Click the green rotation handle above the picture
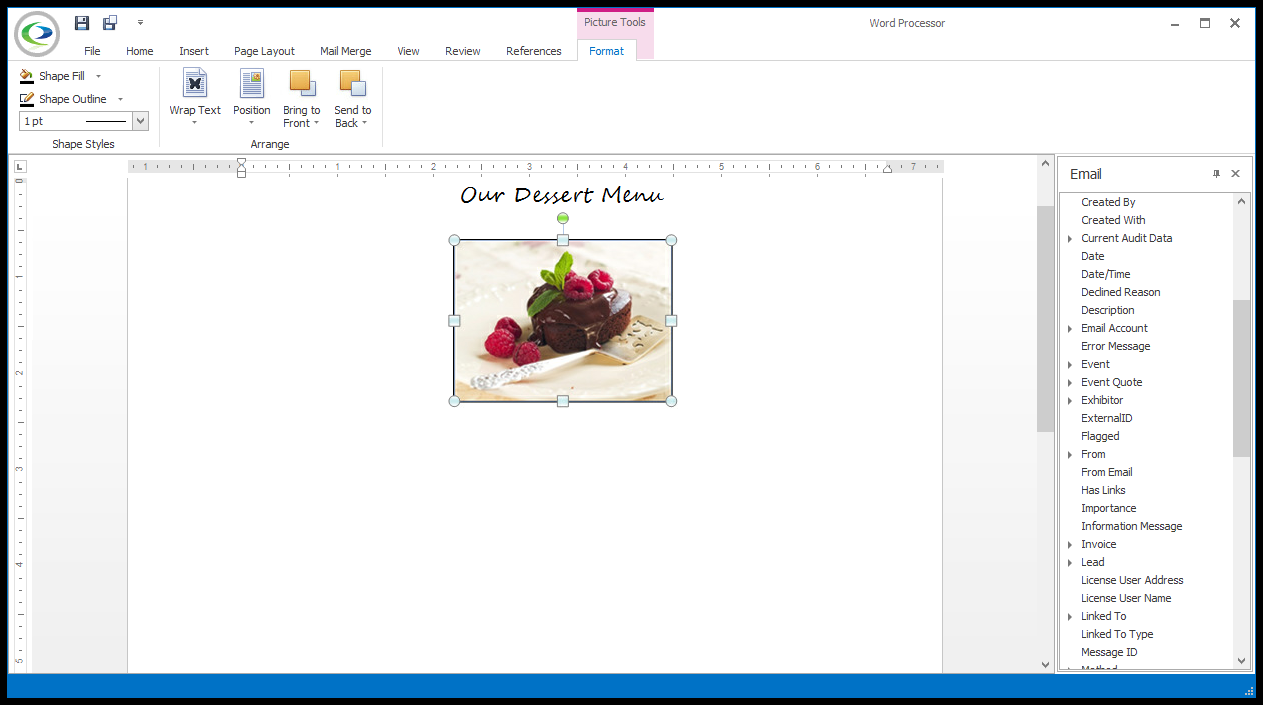The image size is (1263, 705). click(562, 218)
